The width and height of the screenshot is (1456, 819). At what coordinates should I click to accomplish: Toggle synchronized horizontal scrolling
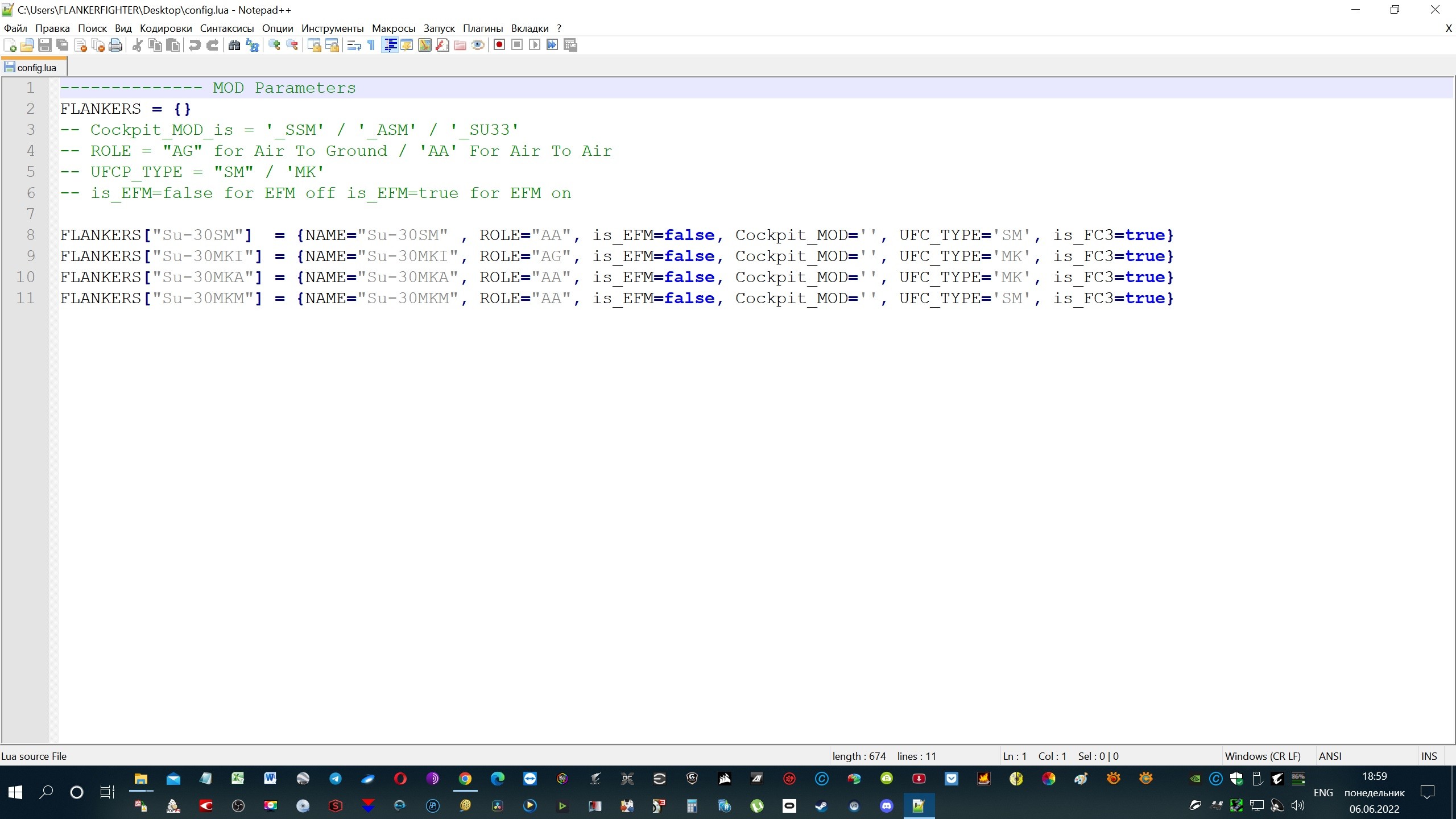pyautogui.click(x=332, y=45)
